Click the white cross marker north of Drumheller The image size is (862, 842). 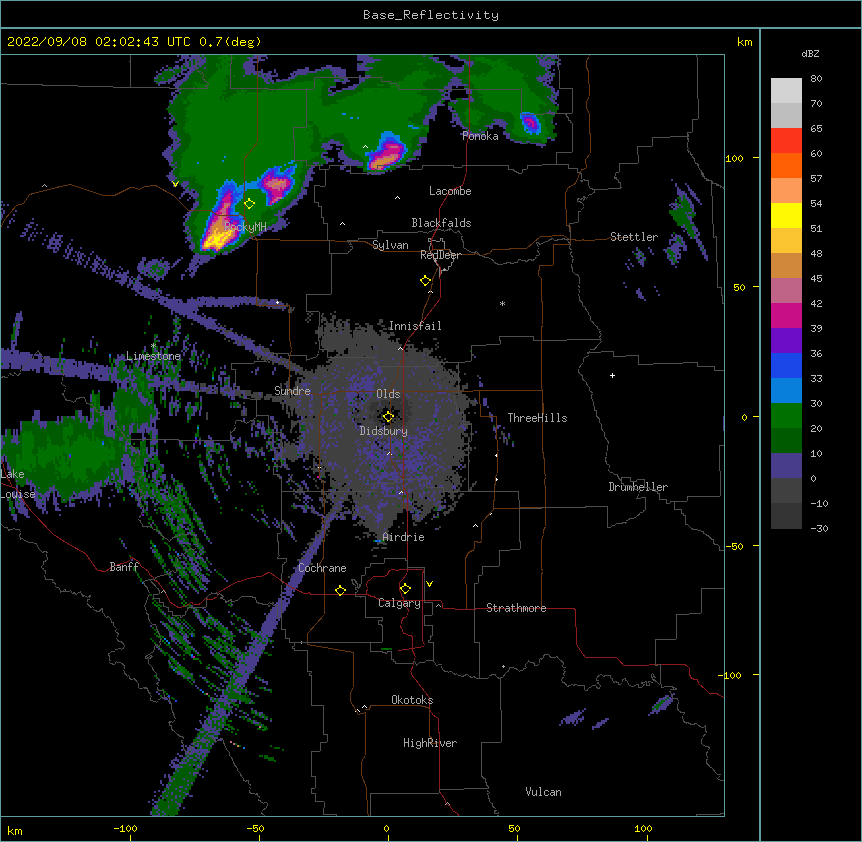[x=612, y=375]
